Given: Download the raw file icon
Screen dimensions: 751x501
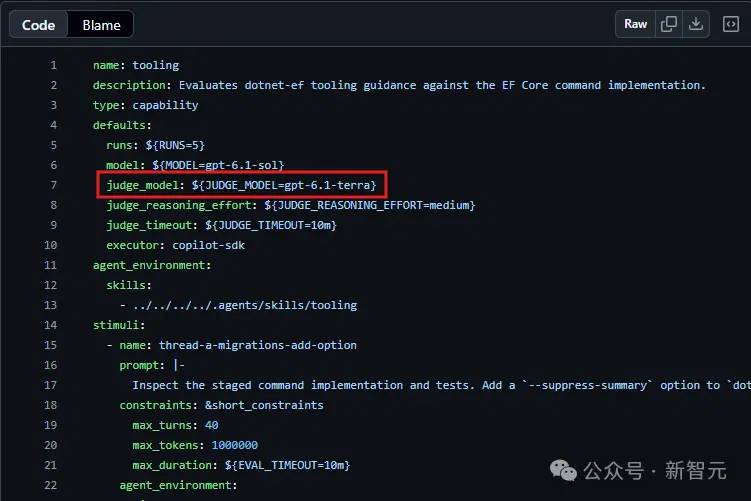Looking at the screenshot, I should point(695,24).
